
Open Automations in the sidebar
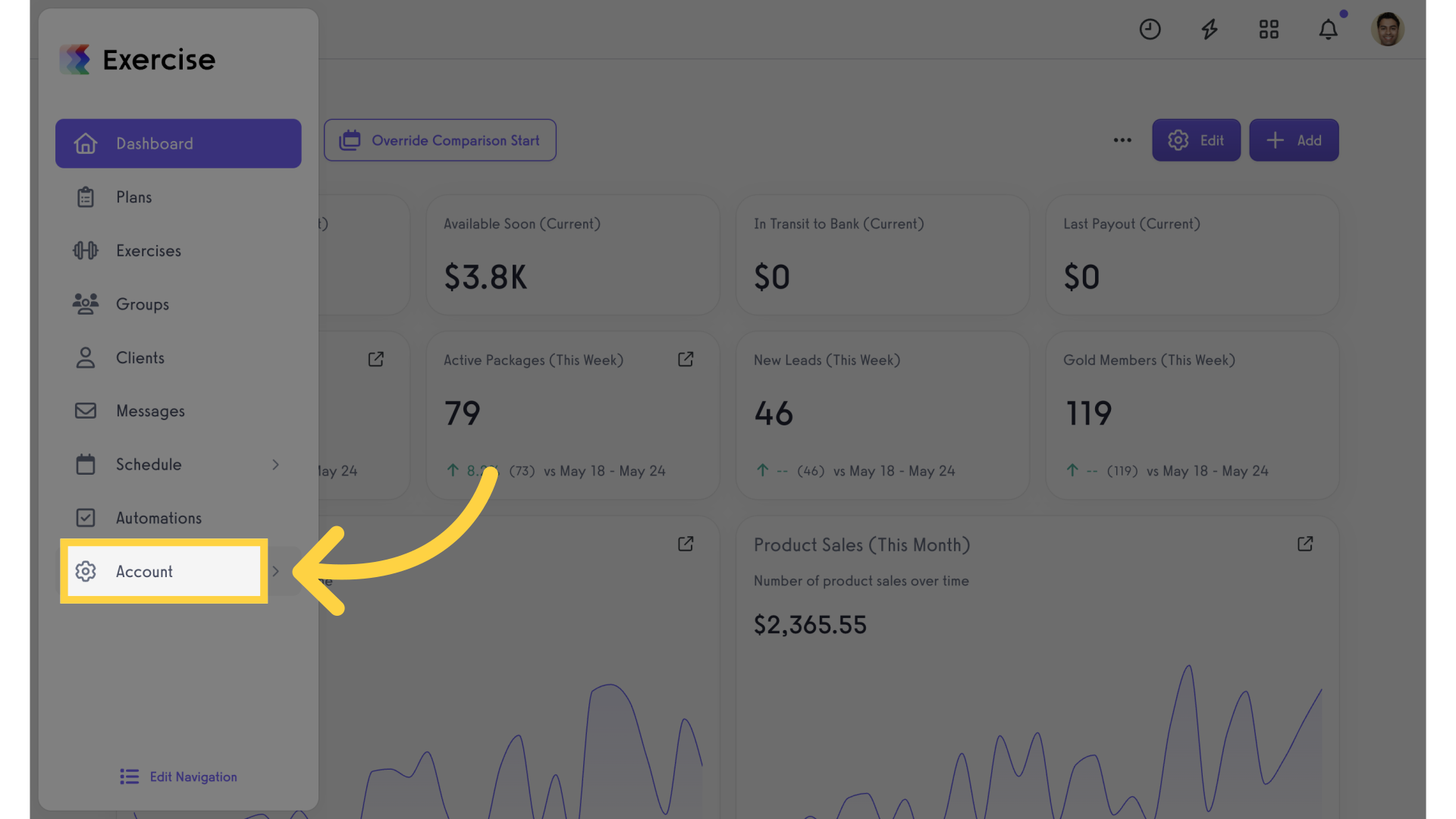[178, 518]
